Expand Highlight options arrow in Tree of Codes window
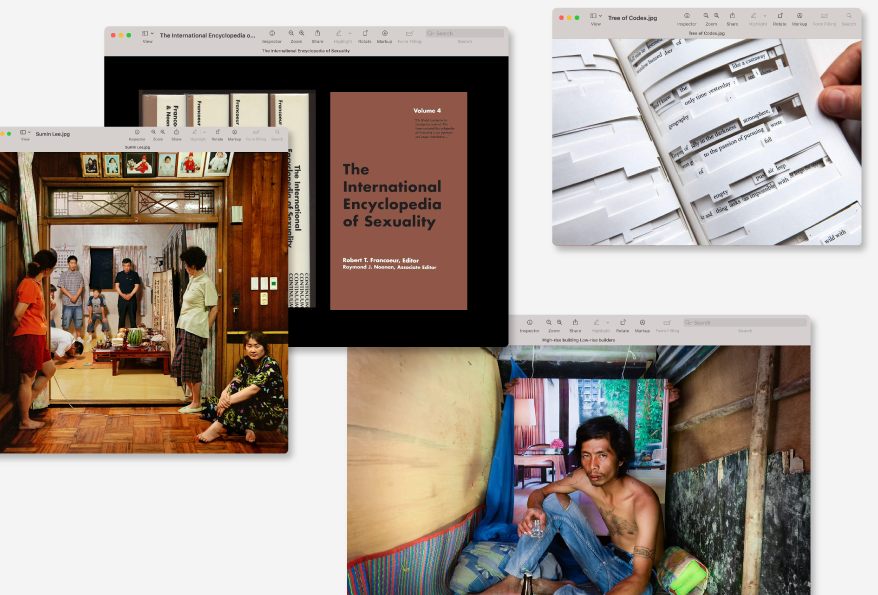Screen dimensions: 878x595 [765, 16]
